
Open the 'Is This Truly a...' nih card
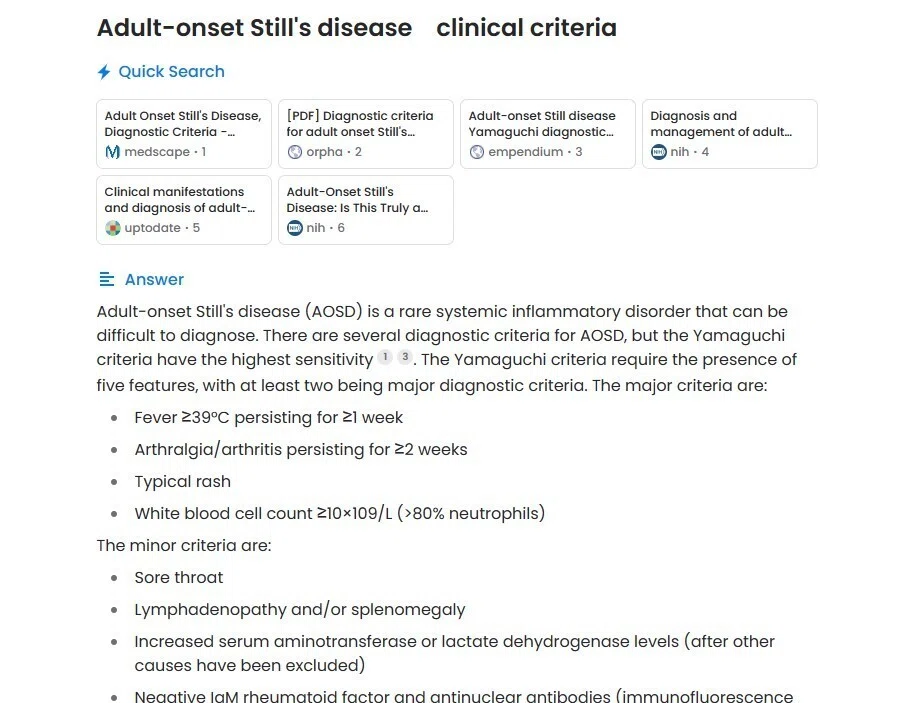coord(366,210)
